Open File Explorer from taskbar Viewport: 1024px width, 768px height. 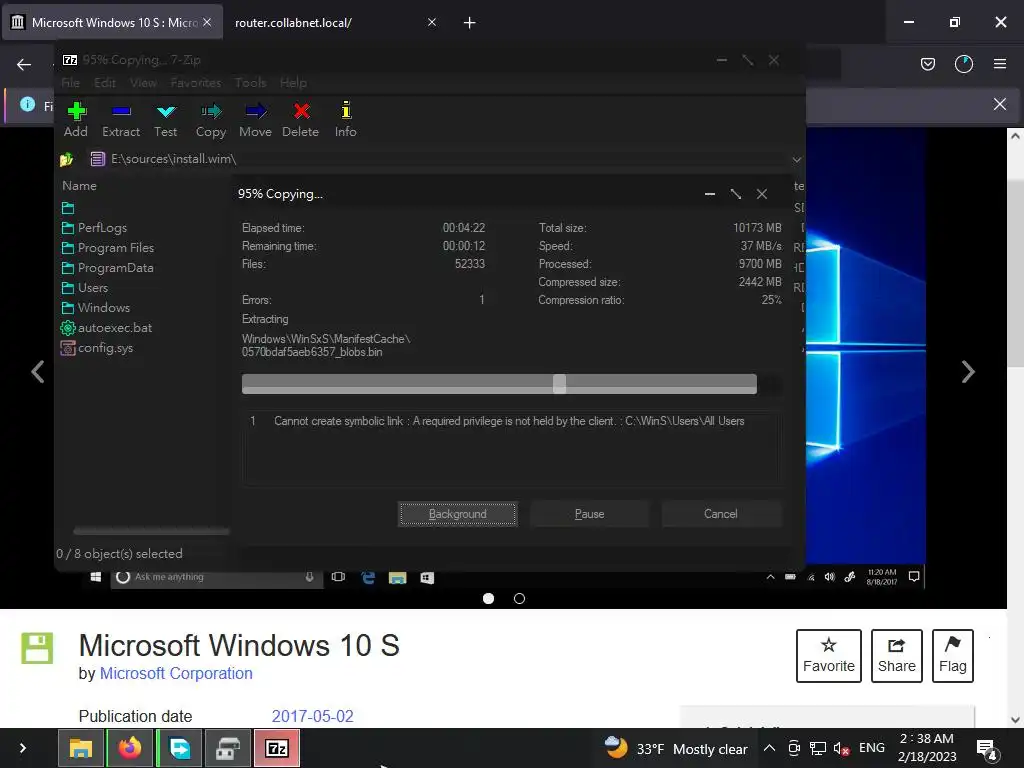(x=81, y=748)
